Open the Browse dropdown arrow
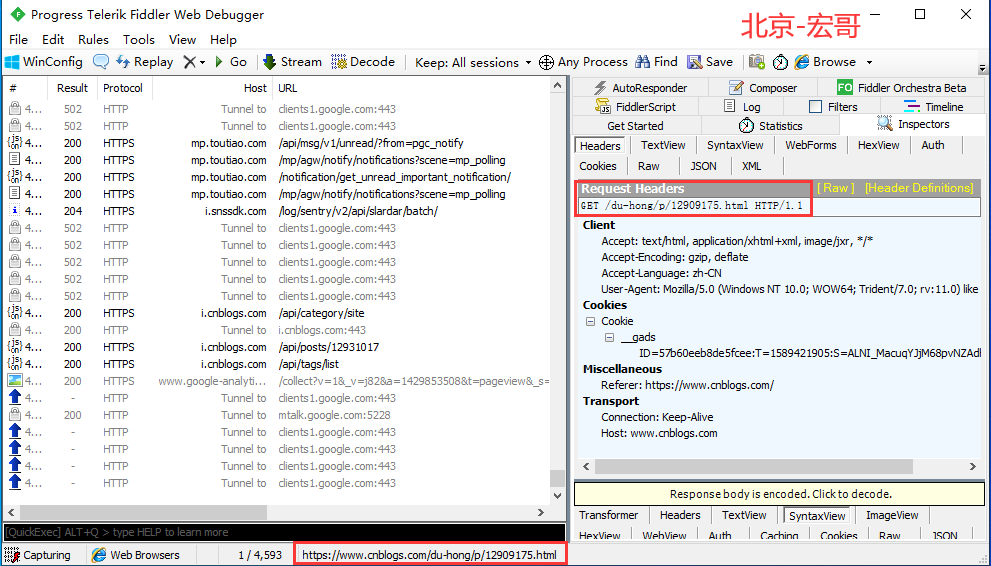Viewport: 991px width, 566px height. click(869, 63)
